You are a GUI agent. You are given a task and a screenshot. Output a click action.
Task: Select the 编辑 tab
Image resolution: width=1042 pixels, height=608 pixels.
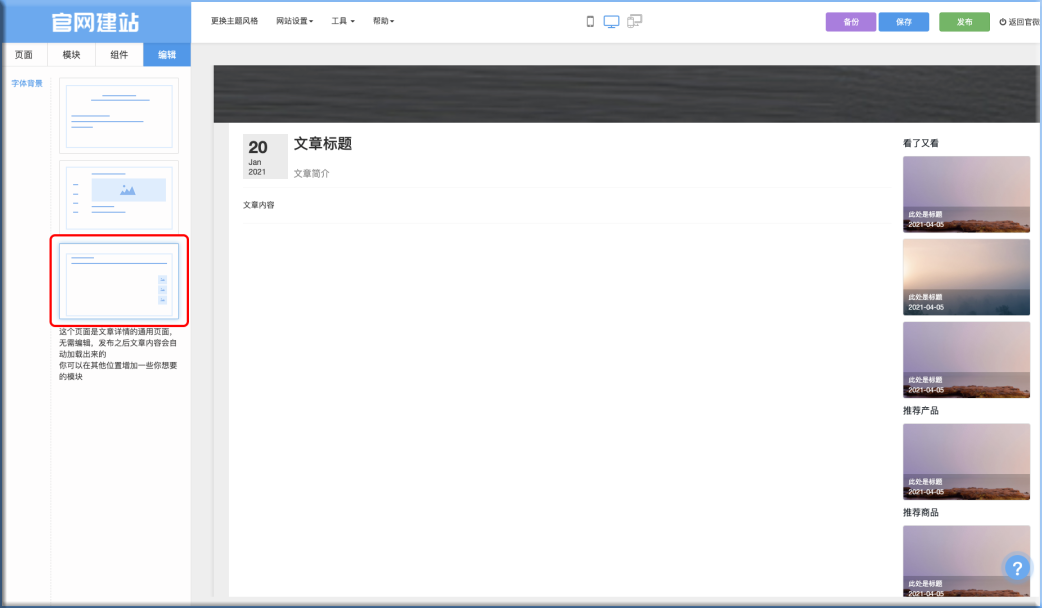tap(167, 55)
